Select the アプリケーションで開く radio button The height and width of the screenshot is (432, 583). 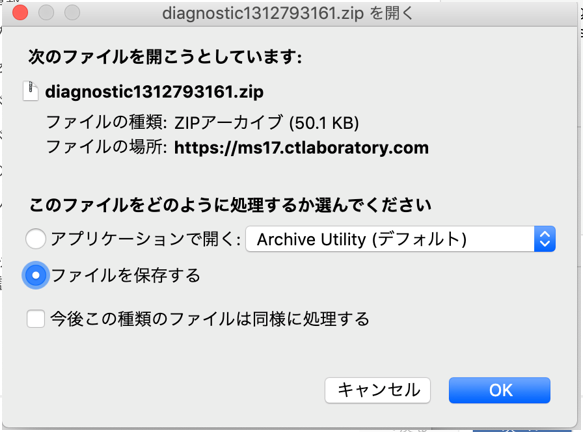click(x=36, y=239)
